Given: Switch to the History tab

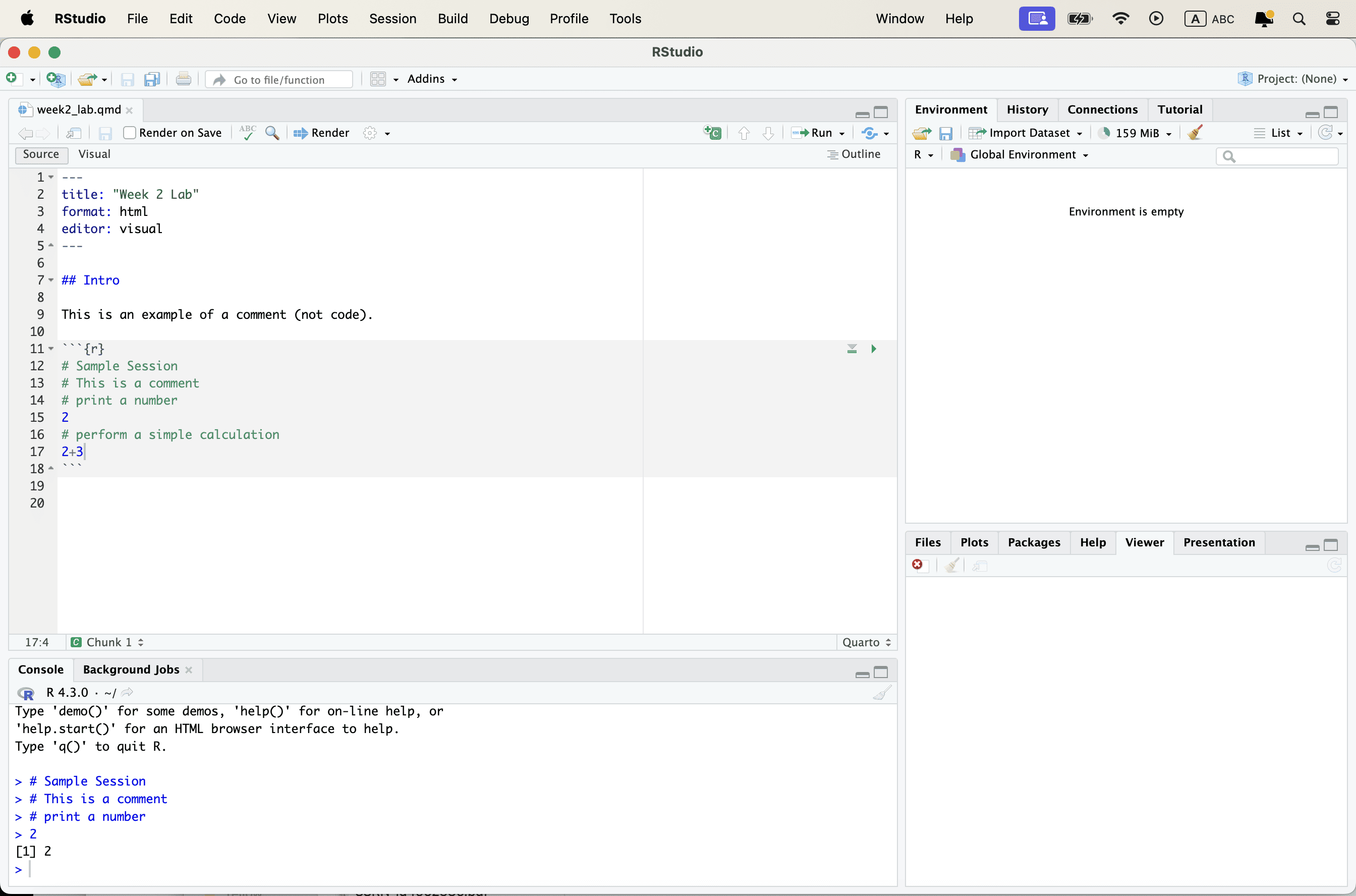Looking at the screenshot, I should click(x=1027, y=109).
